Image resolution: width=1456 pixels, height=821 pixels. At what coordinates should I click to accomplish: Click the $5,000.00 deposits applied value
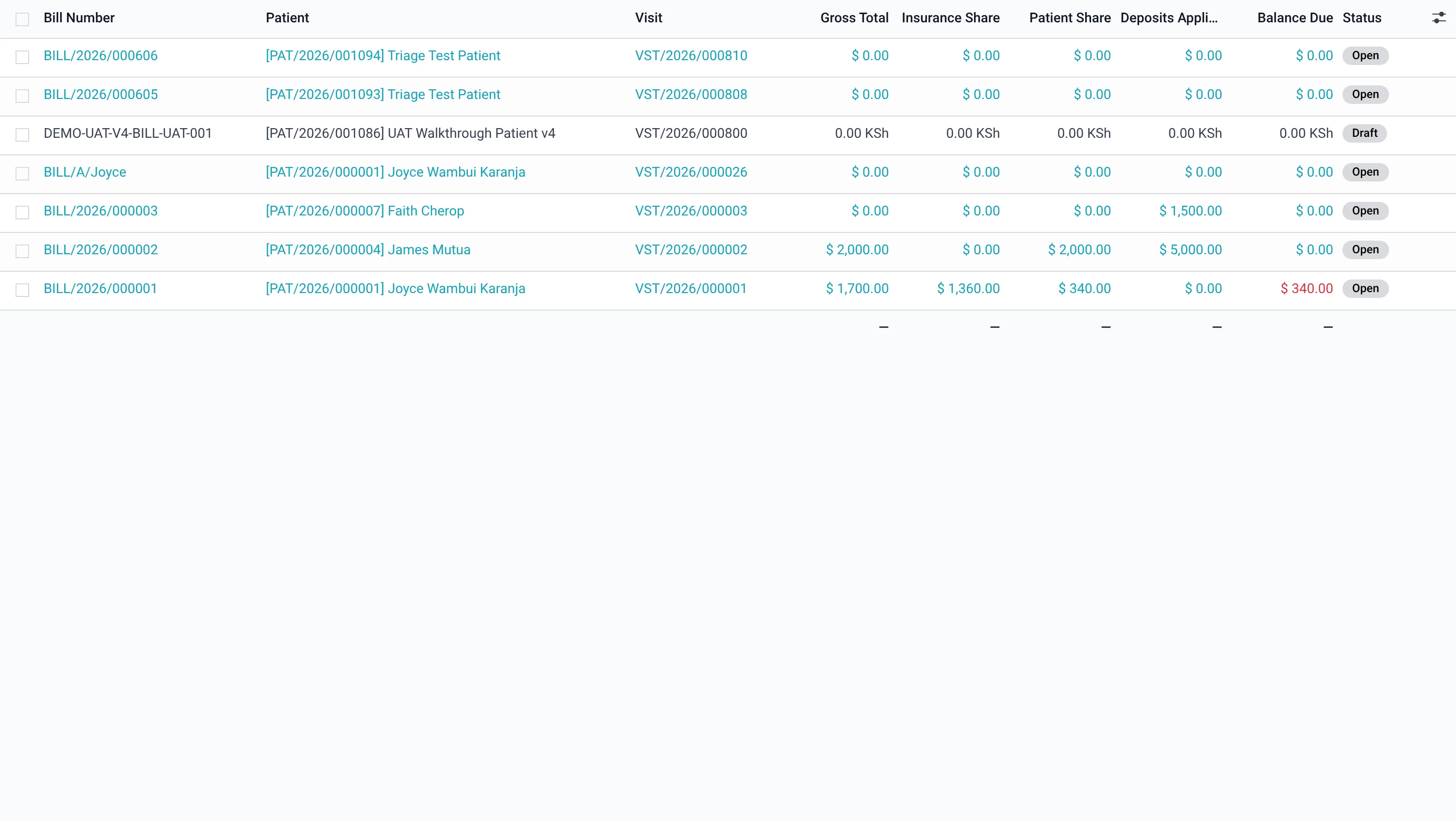click(x=1190, y=250)
